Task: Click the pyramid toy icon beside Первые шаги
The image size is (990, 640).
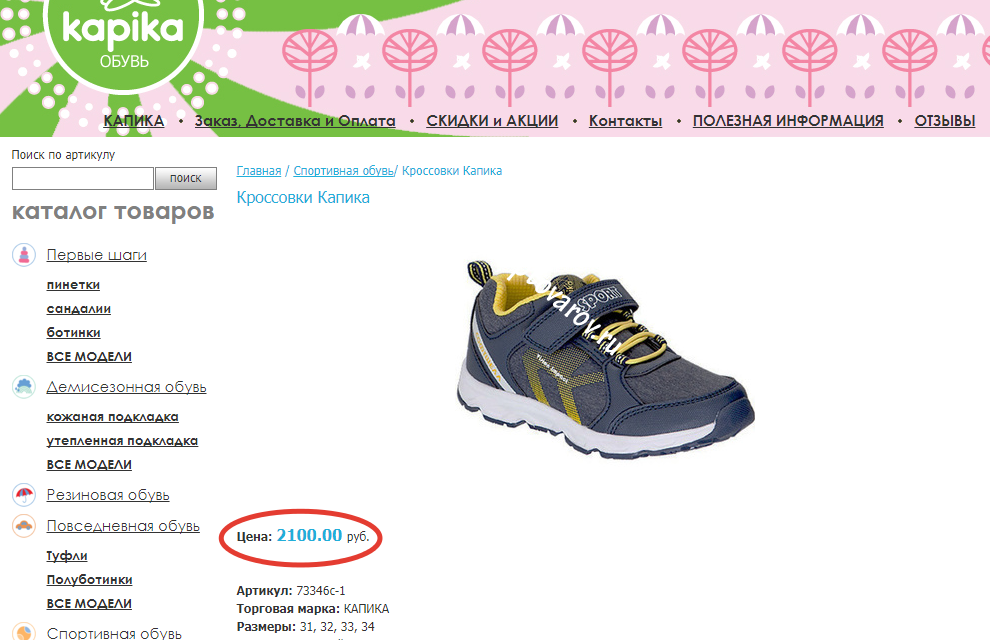Action: click(x=24, y=255)
